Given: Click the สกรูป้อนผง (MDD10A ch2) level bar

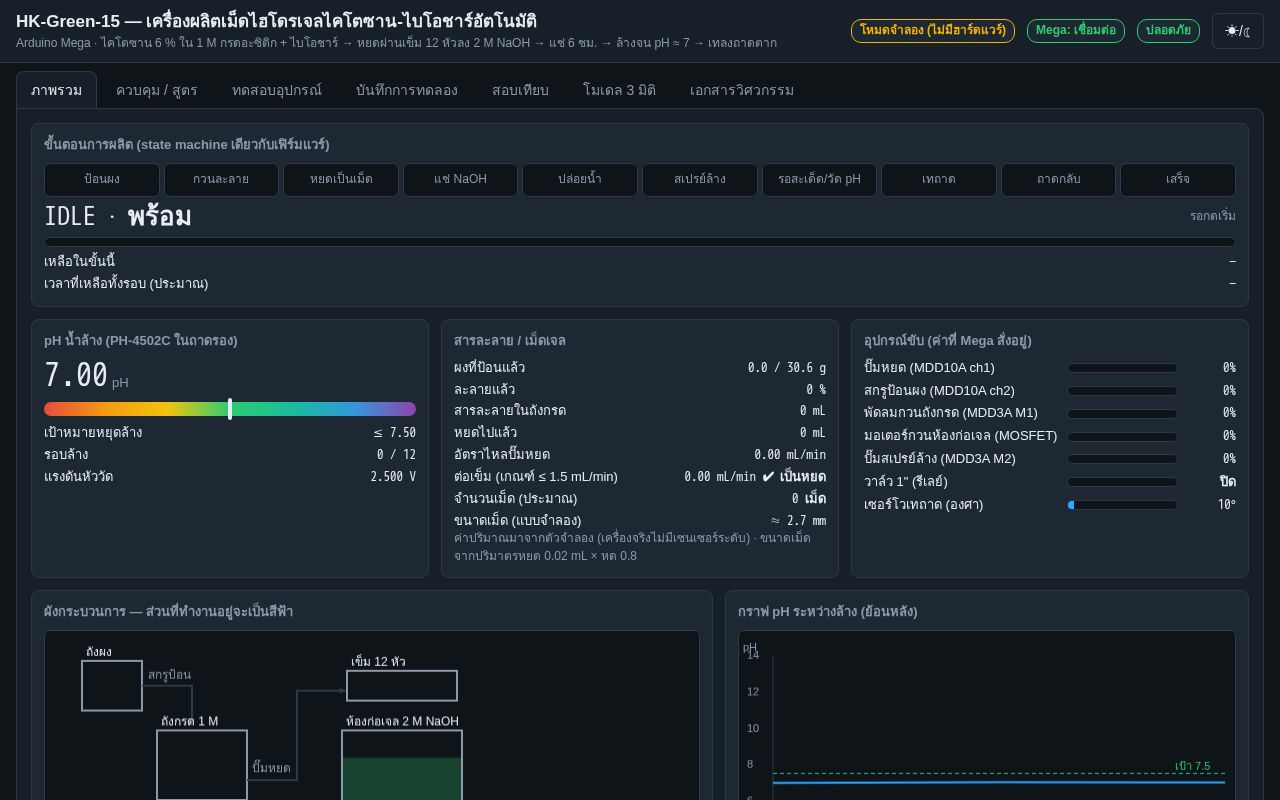Looking at the screenshot, I should [1122, 391].
